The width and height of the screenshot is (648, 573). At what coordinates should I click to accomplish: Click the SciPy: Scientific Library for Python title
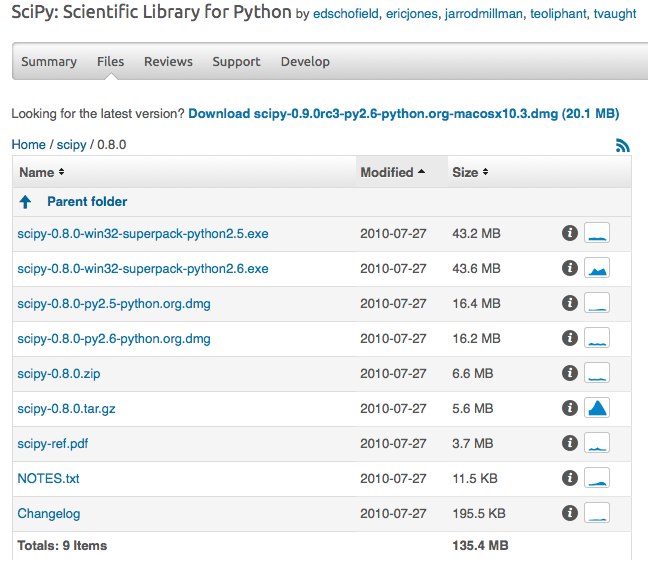click(151, 12)
